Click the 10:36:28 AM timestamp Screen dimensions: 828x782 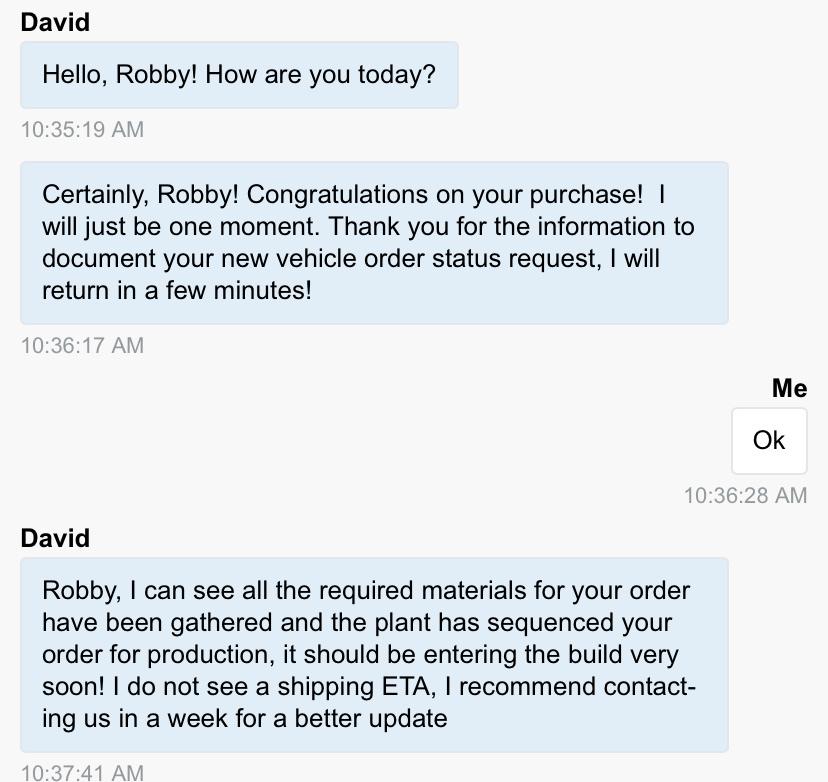[745, 496]
